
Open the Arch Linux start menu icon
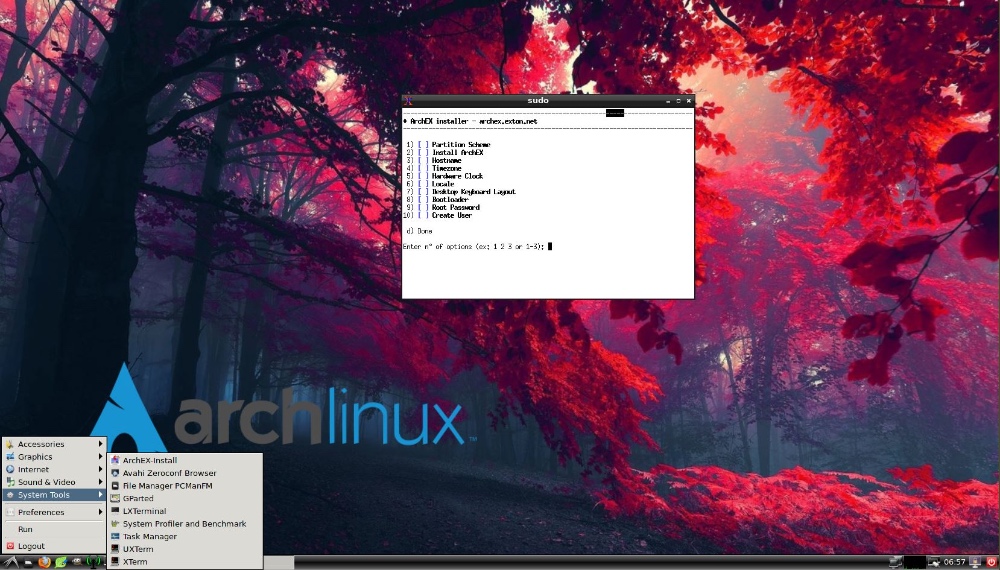pyautogui.click(x=10, y=562)
